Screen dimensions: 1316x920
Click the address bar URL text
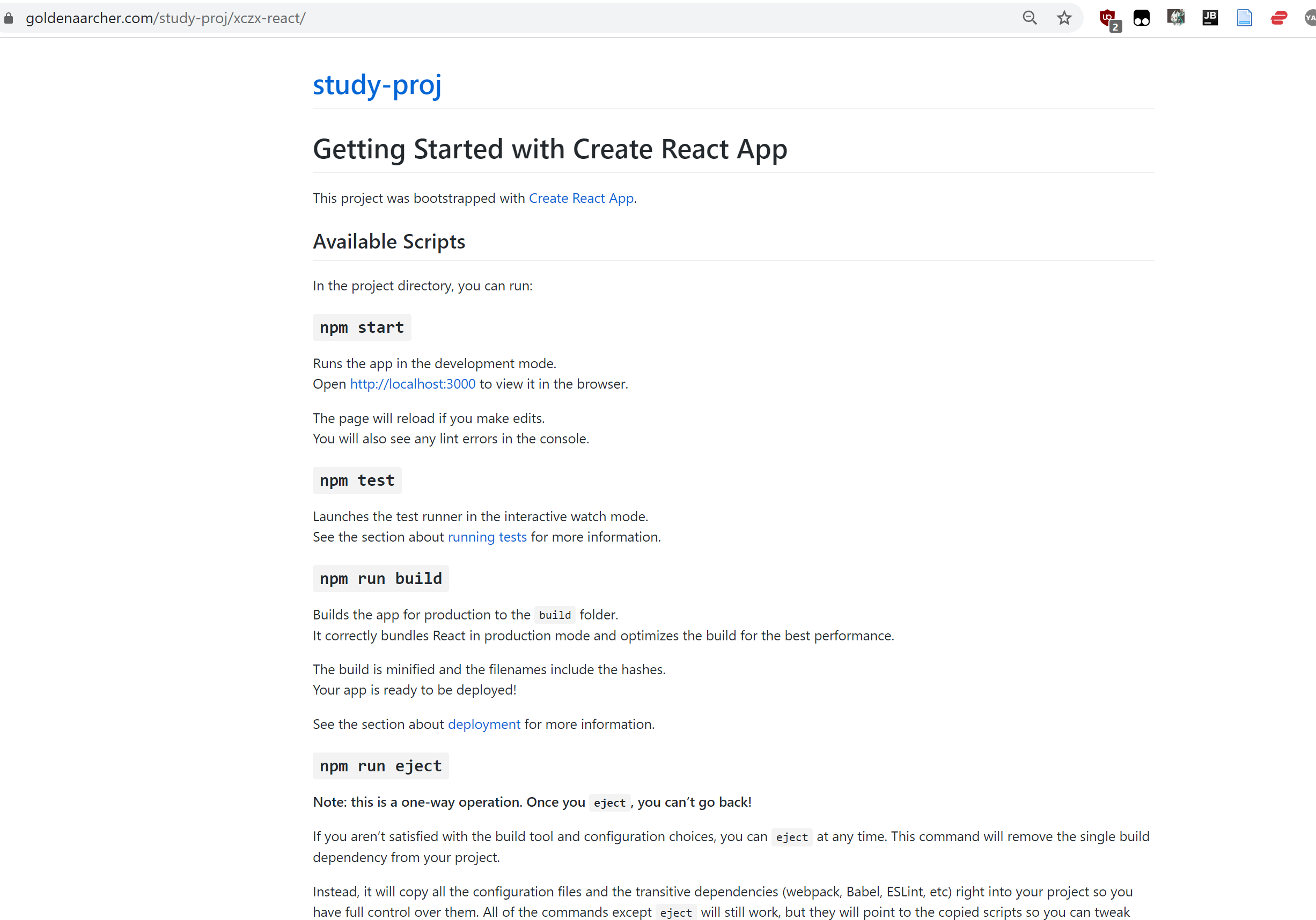166,18
